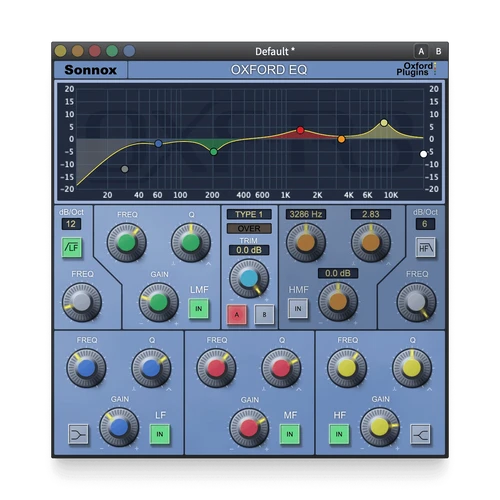
Task: Click the OXFORD EQ title text
Action: [x=269, y=70]
